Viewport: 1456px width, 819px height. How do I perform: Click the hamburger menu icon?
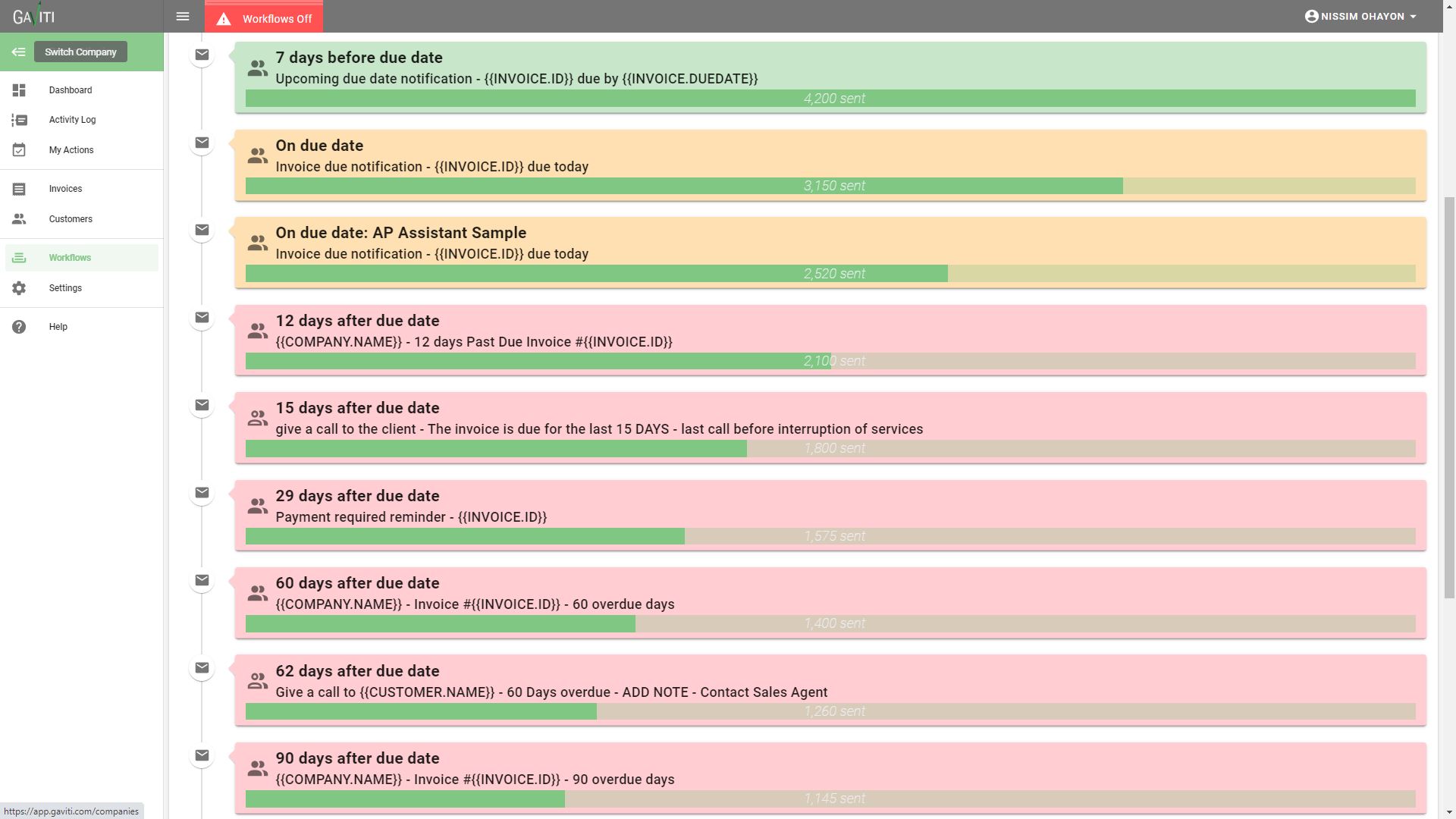[x=182, y=16]
